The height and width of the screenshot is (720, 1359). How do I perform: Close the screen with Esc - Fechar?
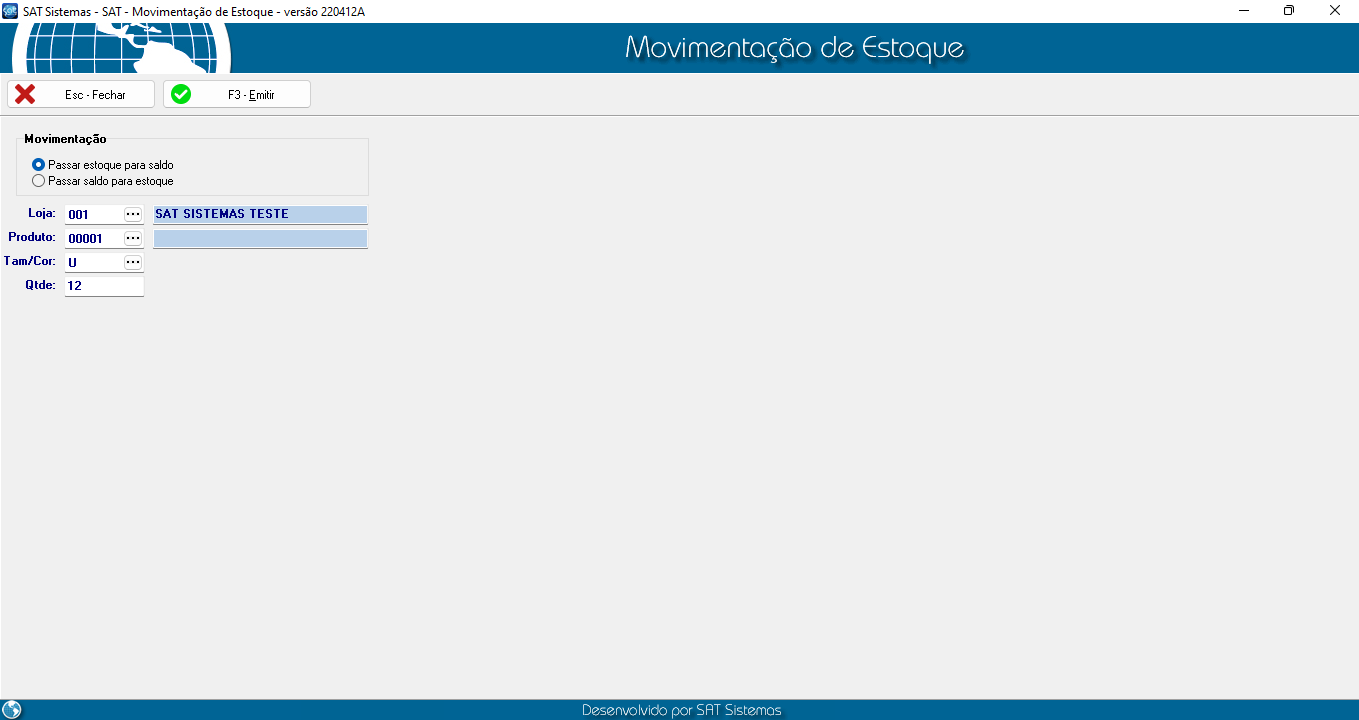81,94
